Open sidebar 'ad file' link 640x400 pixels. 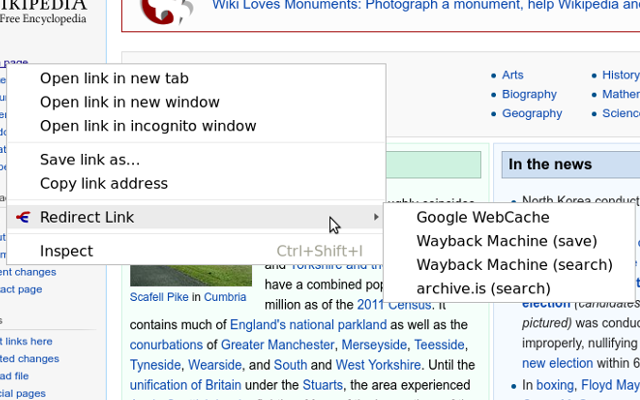tap(14, 376)
